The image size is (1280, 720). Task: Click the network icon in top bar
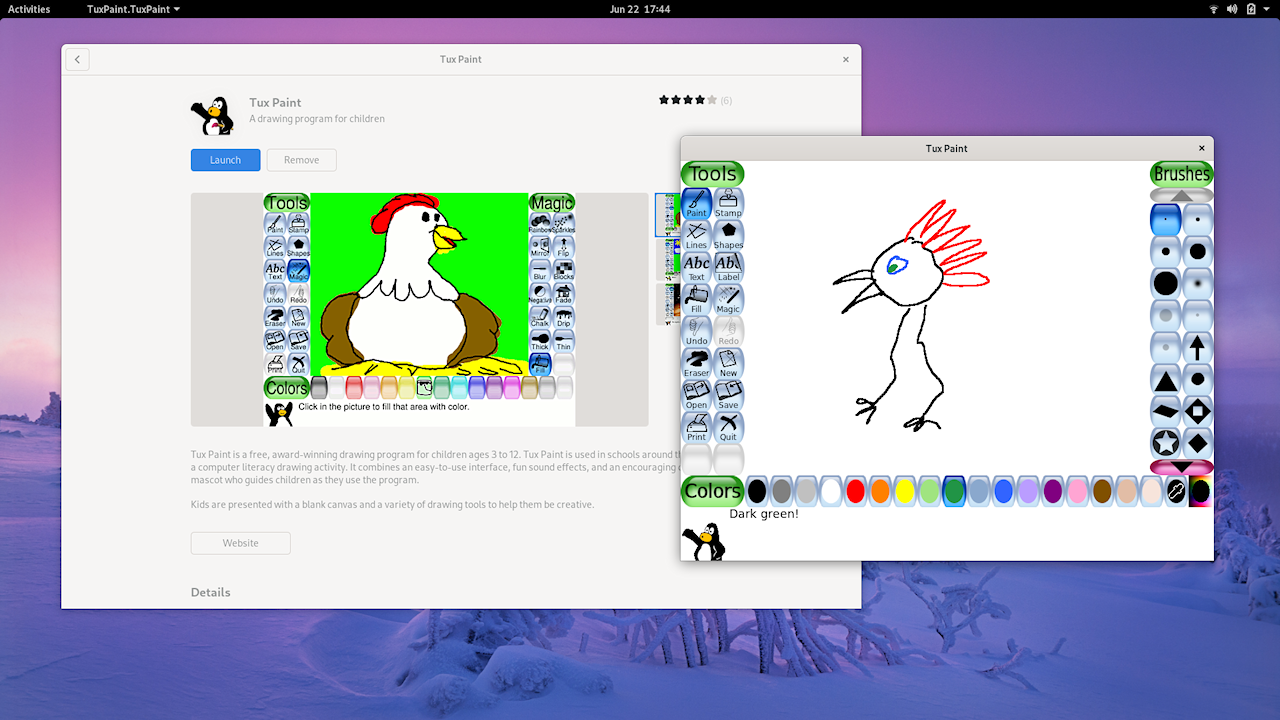click(x=1214, y=9)
